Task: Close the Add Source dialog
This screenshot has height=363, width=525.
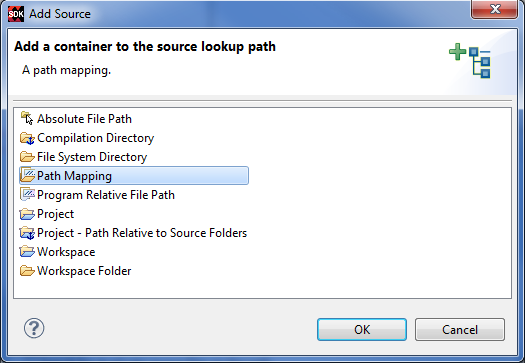Action: tap(495, 9)
